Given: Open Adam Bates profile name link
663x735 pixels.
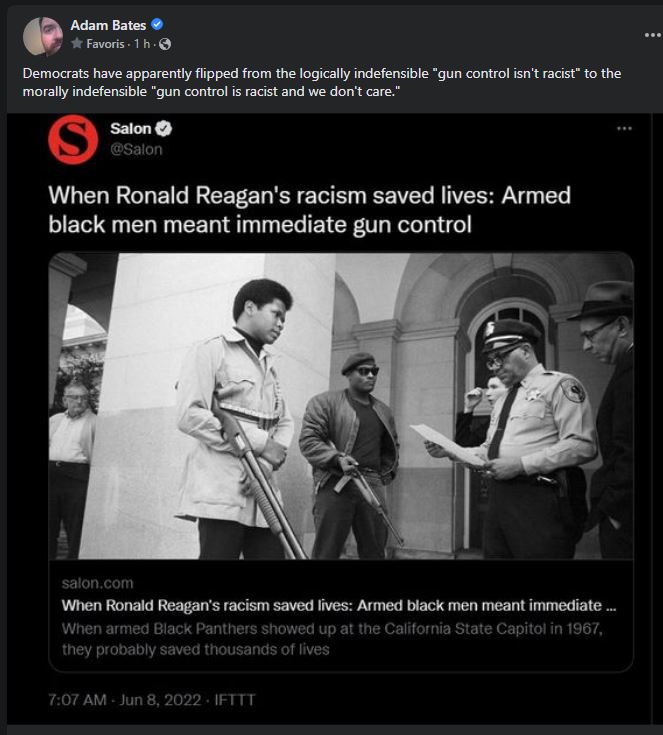Looking at the screenshot, I should click(x=108, y=25).
